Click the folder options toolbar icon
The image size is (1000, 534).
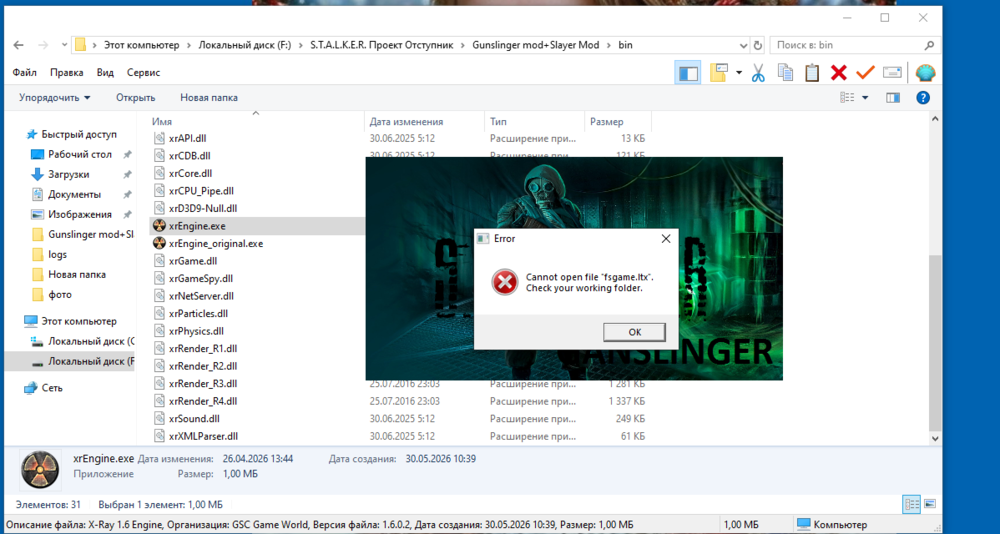click(719, 73)
